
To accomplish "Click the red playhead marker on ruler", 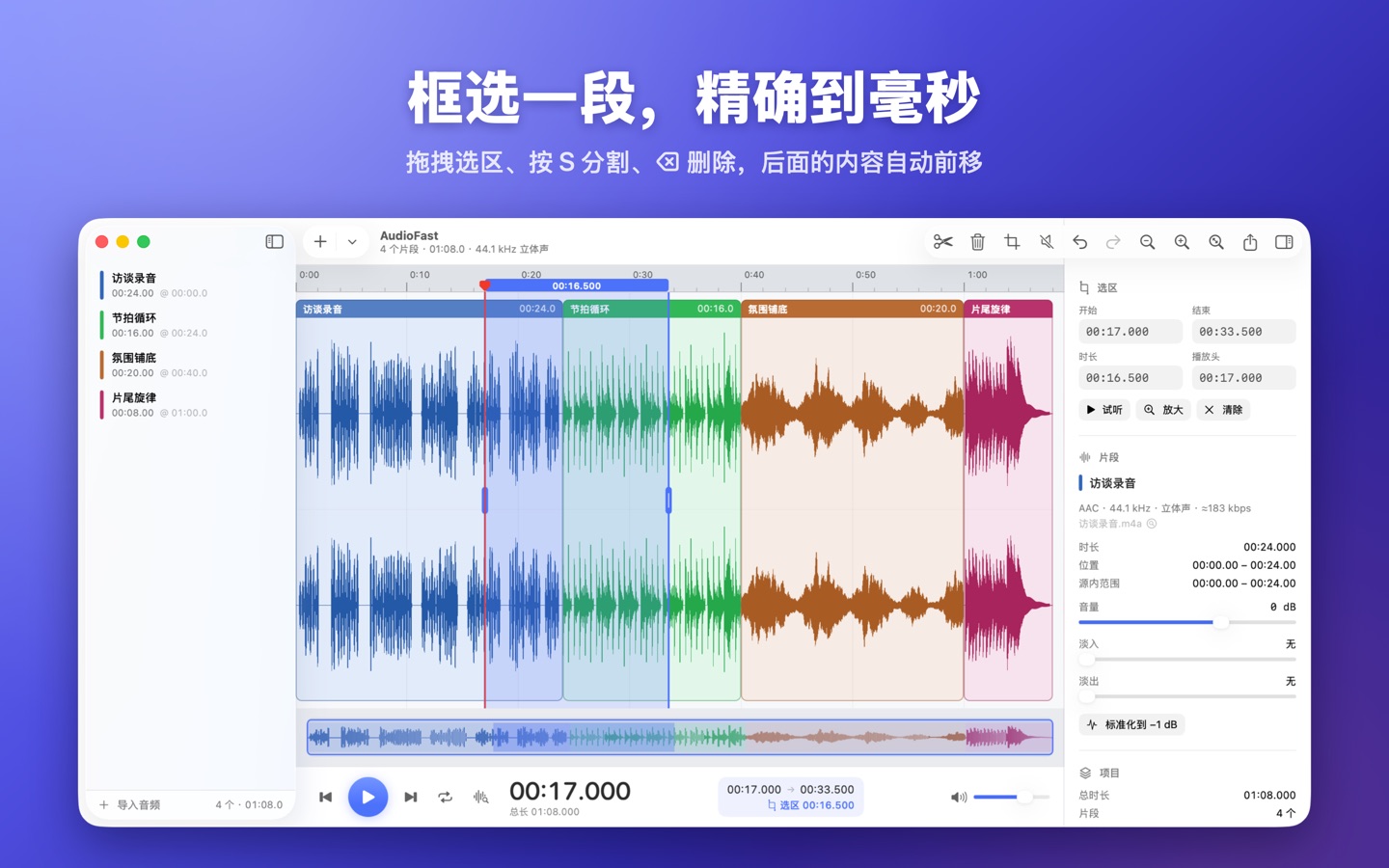I will point(485,285).
